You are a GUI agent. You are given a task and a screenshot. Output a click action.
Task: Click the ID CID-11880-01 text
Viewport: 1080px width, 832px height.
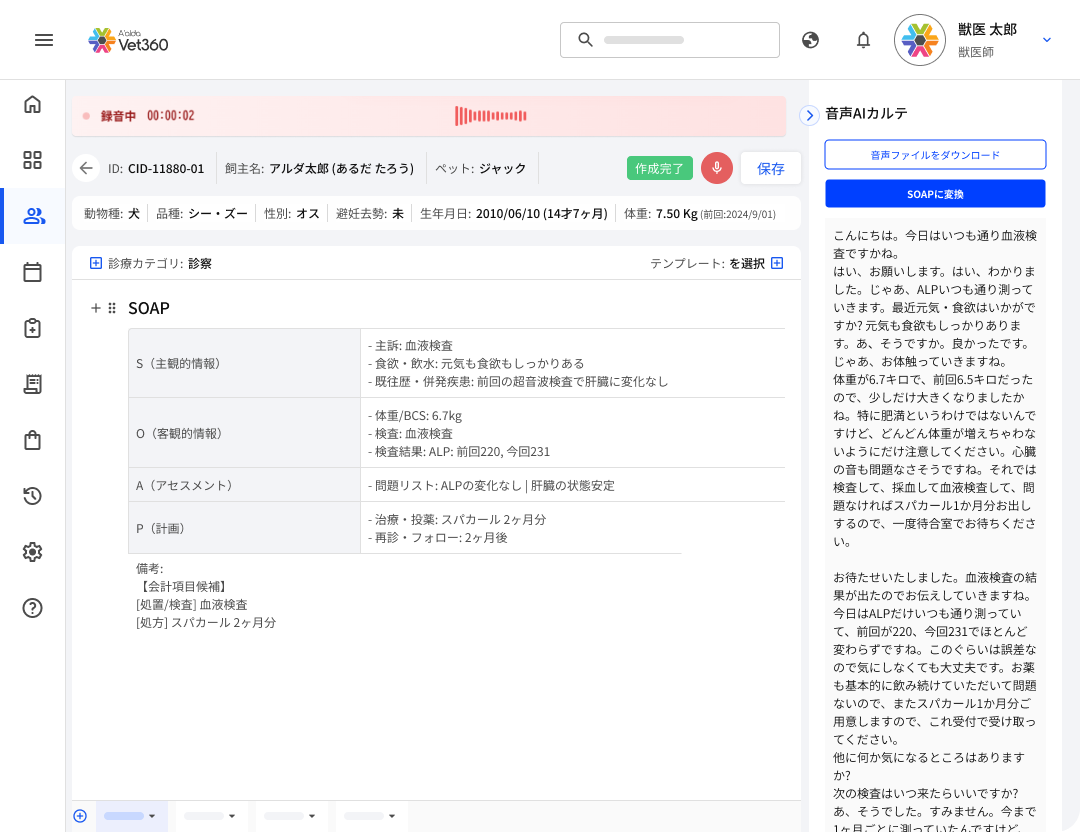coord(156,168)
